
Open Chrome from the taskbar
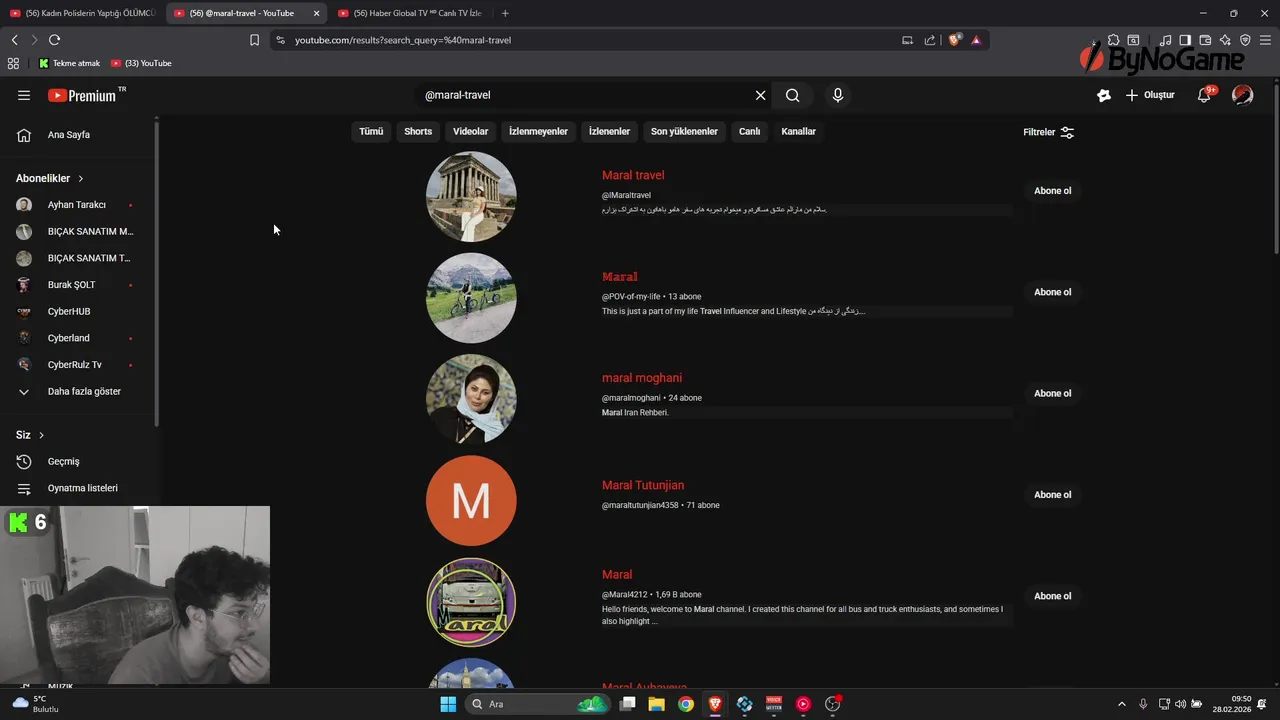click(x=686, y=704)
